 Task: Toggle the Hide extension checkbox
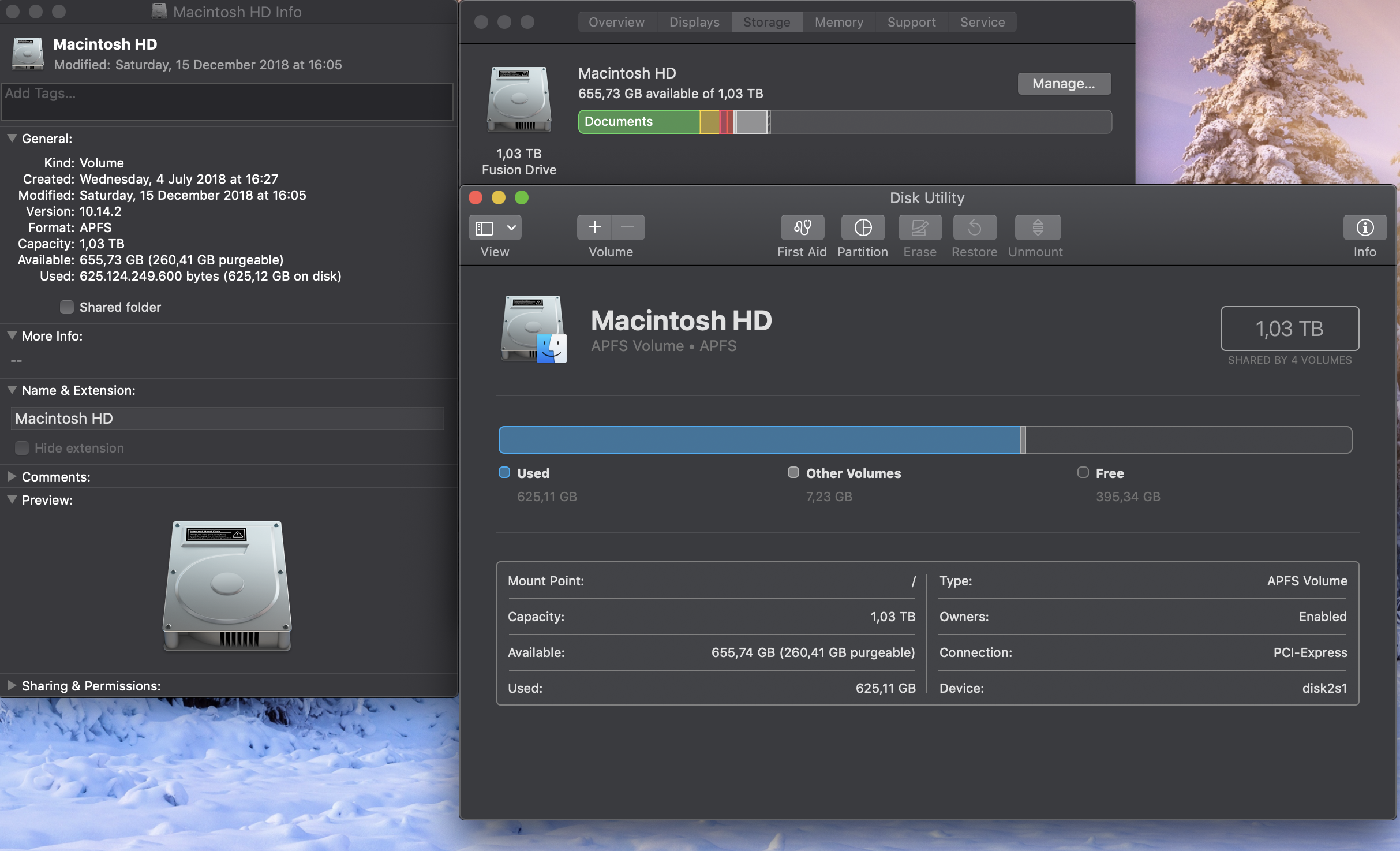[22, 448]
